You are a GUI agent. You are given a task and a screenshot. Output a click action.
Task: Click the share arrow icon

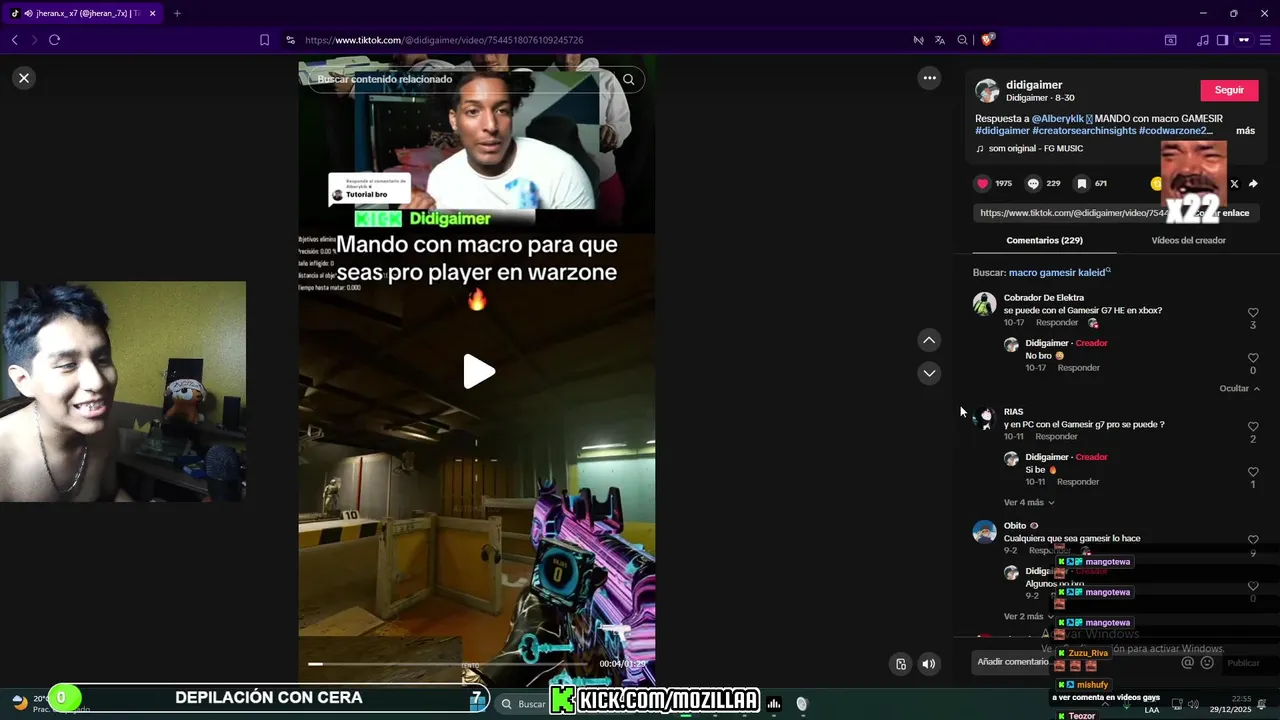tap(1253, 184)
